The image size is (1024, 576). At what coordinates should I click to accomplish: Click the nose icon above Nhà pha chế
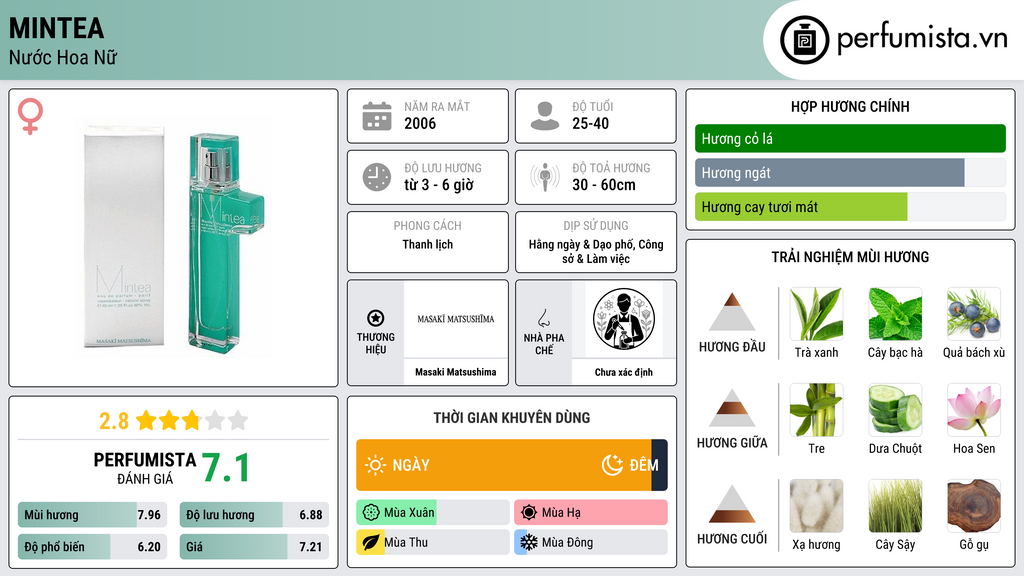(x=543, y=318)
